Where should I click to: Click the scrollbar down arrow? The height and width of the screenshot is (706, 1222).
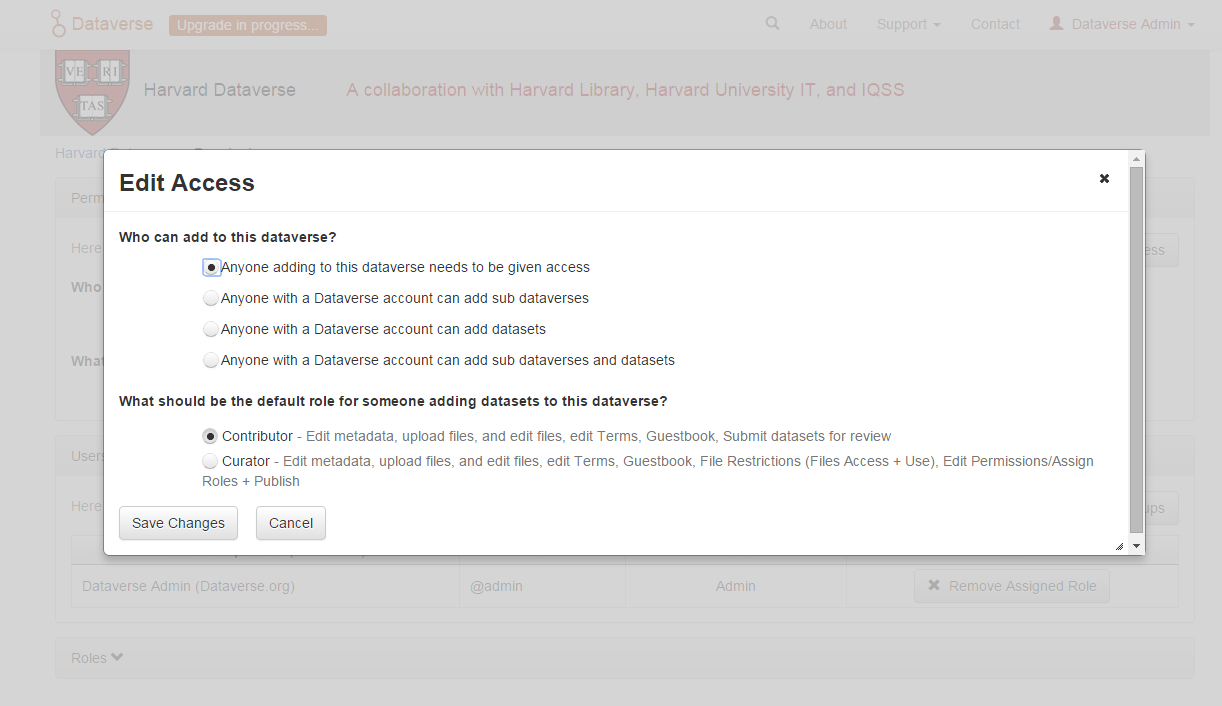click(1136, 545)
